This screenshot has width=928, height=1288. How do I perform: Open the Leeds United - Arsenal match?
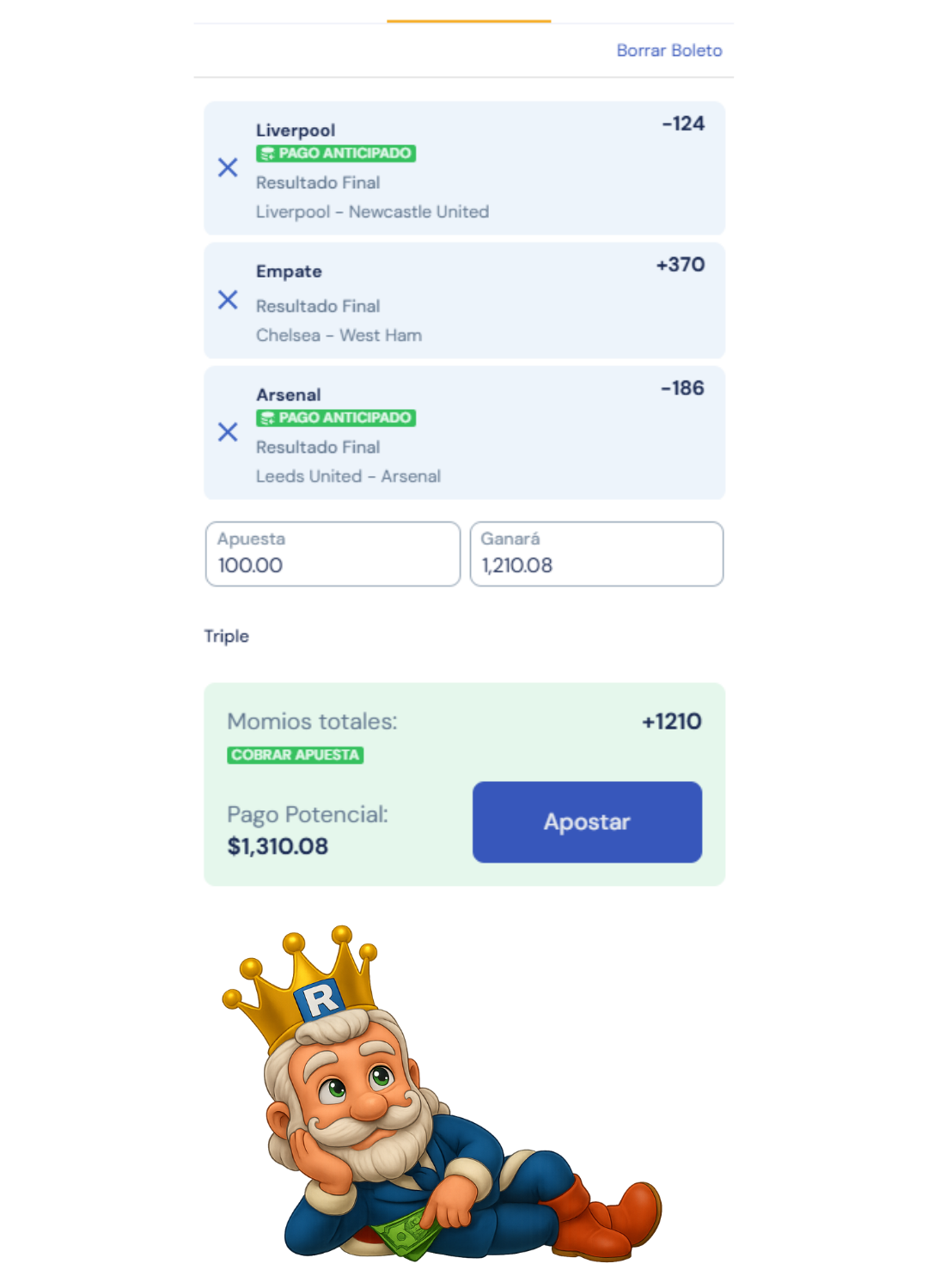[x=348, y=476]
